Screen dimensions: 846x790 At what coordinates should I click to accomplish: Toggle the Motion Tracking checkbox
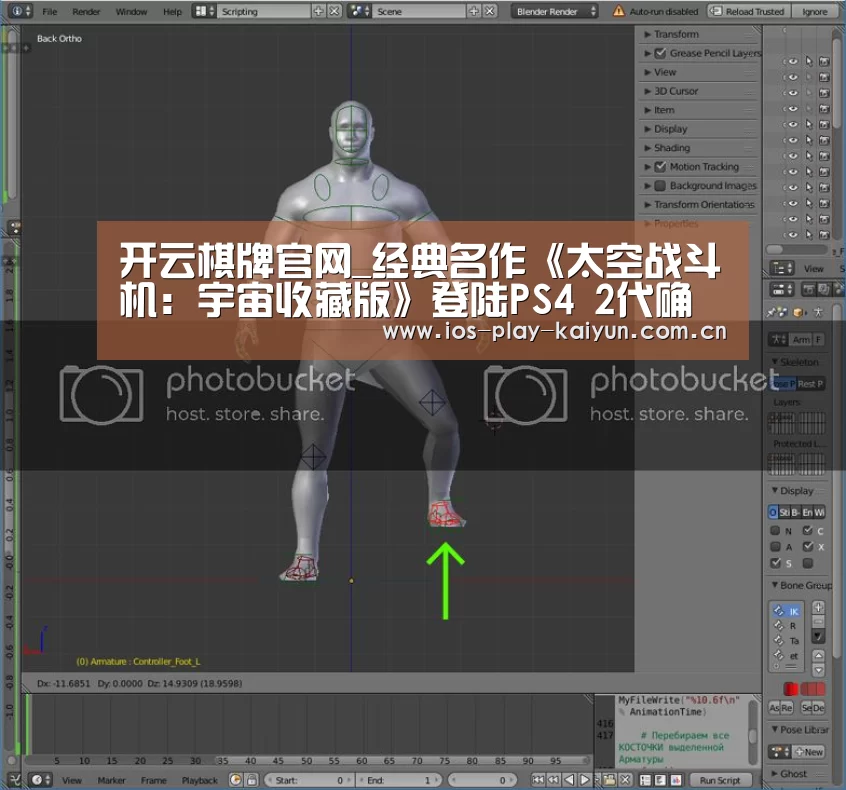pyautogui.click(x=660, y=167)
